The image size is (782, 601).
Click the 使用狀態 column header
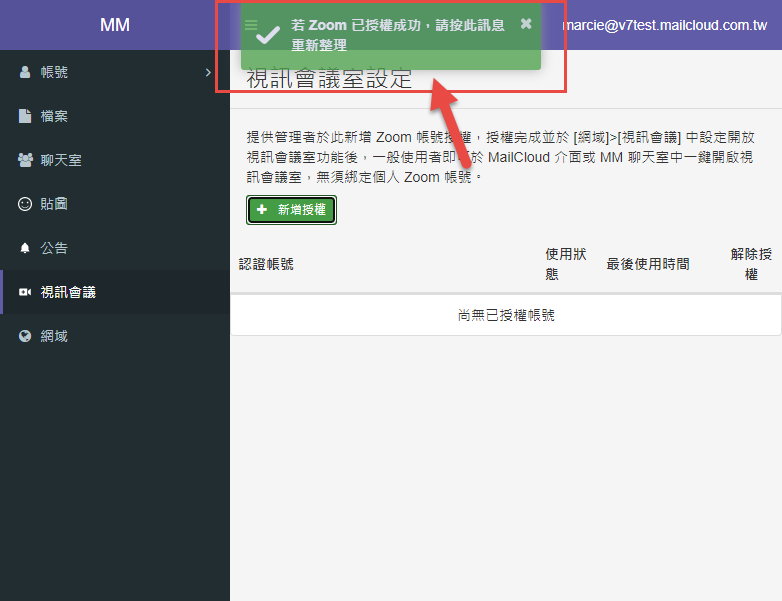[566, 264]
